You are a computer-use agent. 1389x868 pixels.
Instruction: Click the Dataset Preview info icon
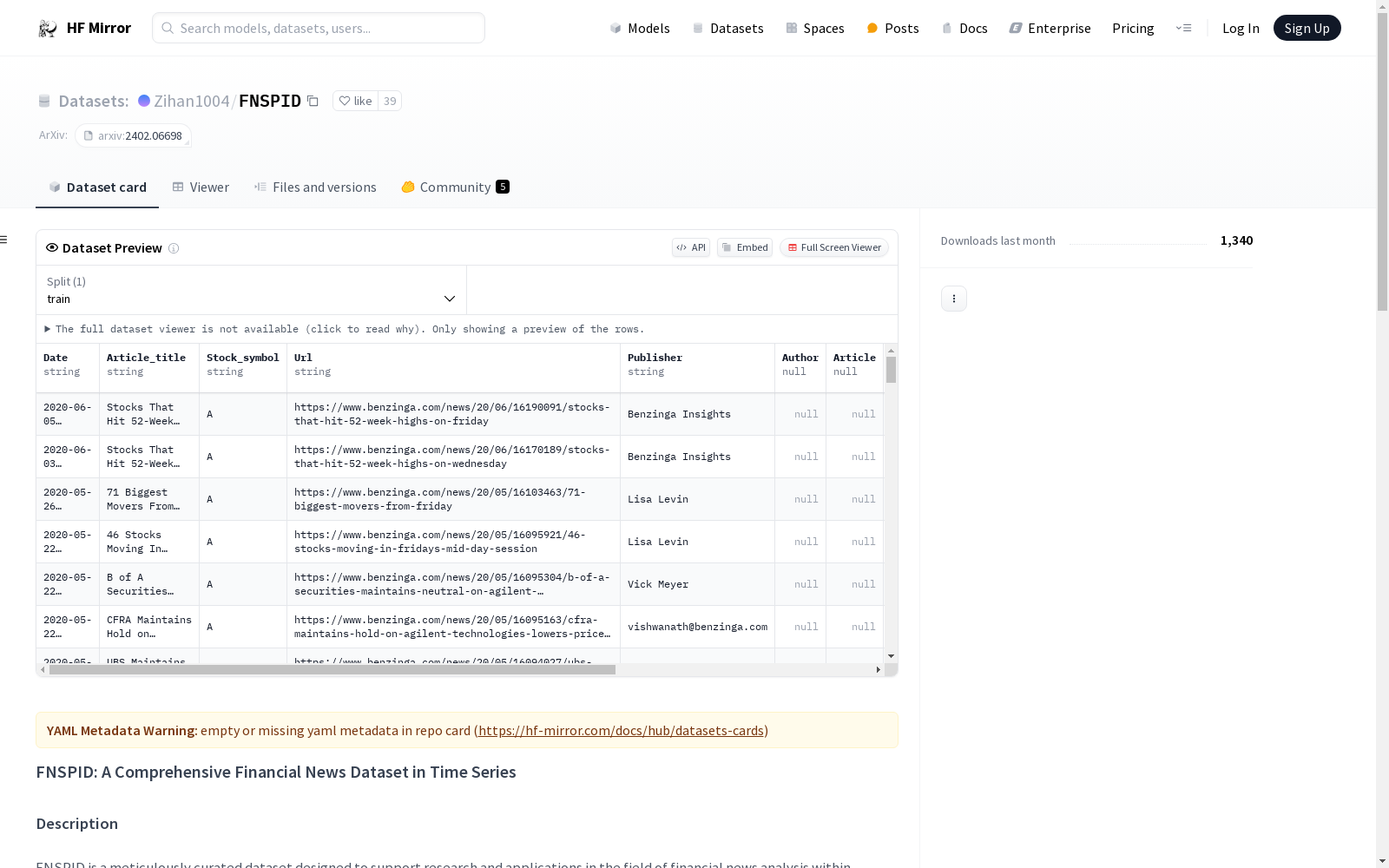(x=174, y=248)
